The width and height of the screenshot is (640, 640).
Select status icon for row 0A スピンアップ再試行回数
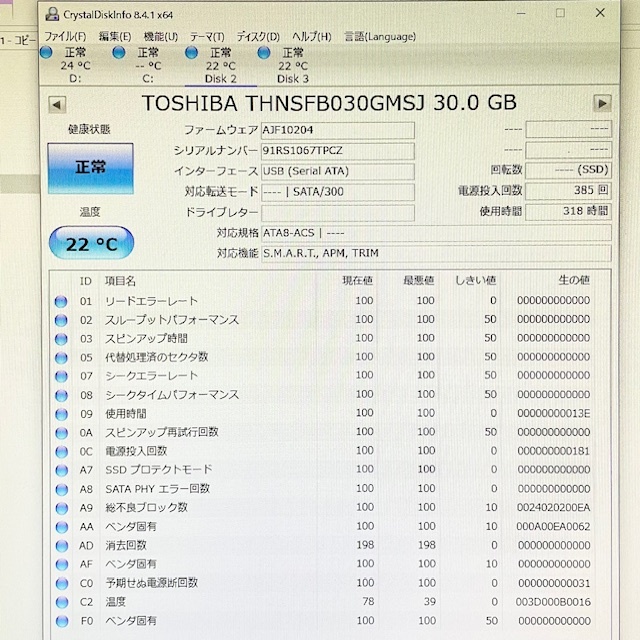(x=61, y=433)
